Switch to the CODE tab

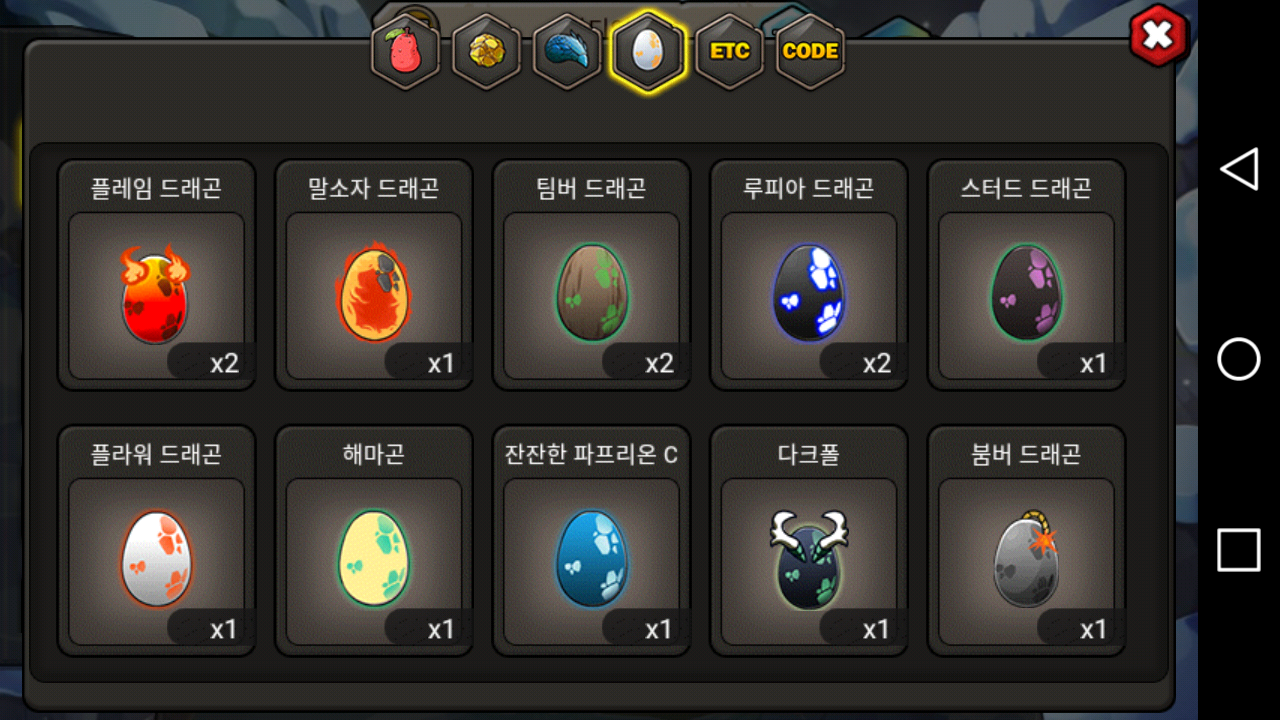click(810, 52)
